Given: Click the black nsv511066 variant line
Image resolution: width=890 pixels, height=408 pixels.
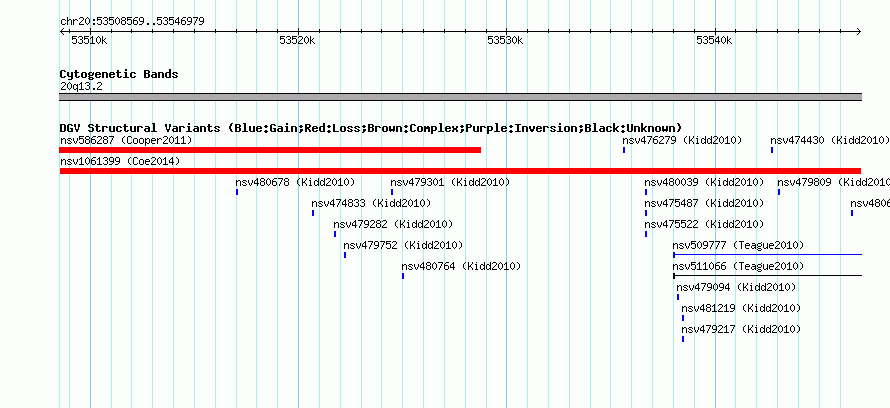Looking at the screenshot, I should pyautogui.click(x=767, y=276).
